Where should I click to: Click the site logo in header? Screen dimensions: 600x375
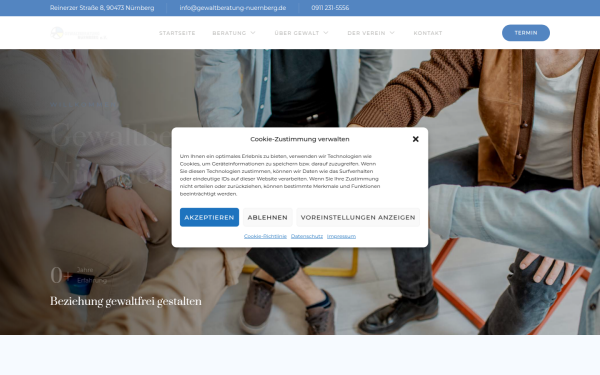coord(79,33)
